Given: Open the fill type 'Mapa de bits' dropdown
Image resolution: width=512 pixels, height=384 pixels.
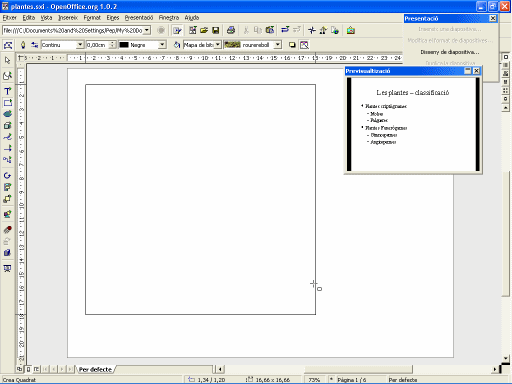Looking at the screenshot, I should 218,45.
